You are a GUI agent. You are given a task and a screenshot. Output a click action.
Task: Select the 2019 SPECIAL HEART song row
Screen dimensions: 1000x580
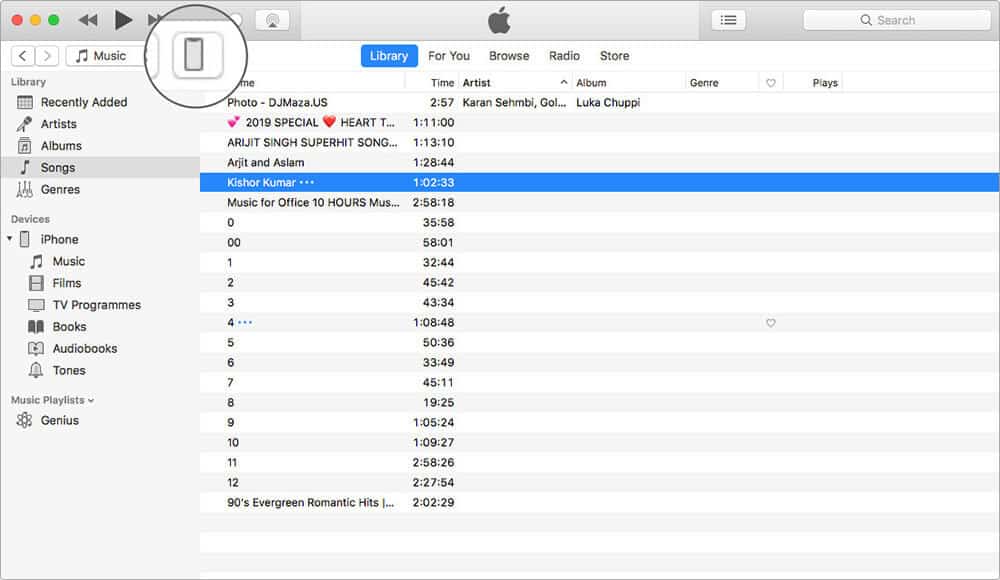(599, 123)
